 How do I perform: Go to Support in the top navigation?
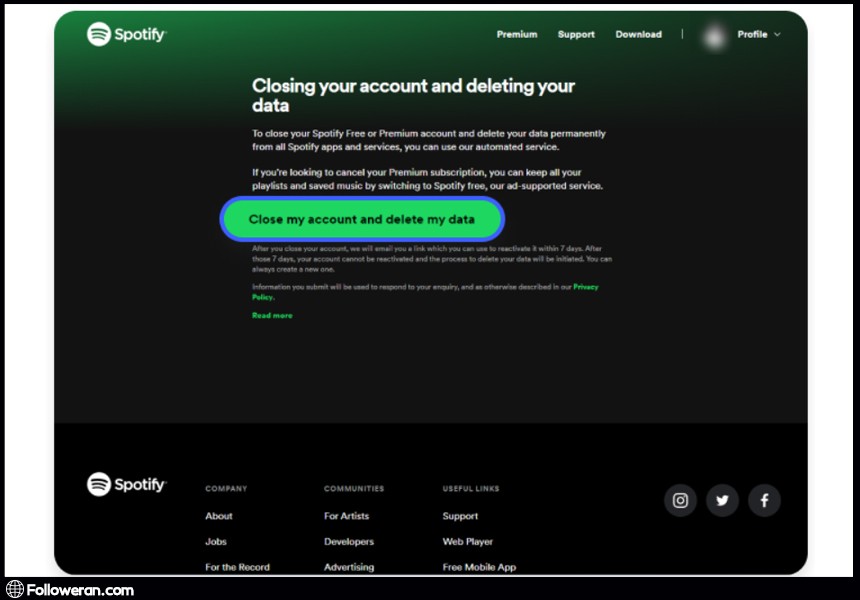tap(576, 35)
